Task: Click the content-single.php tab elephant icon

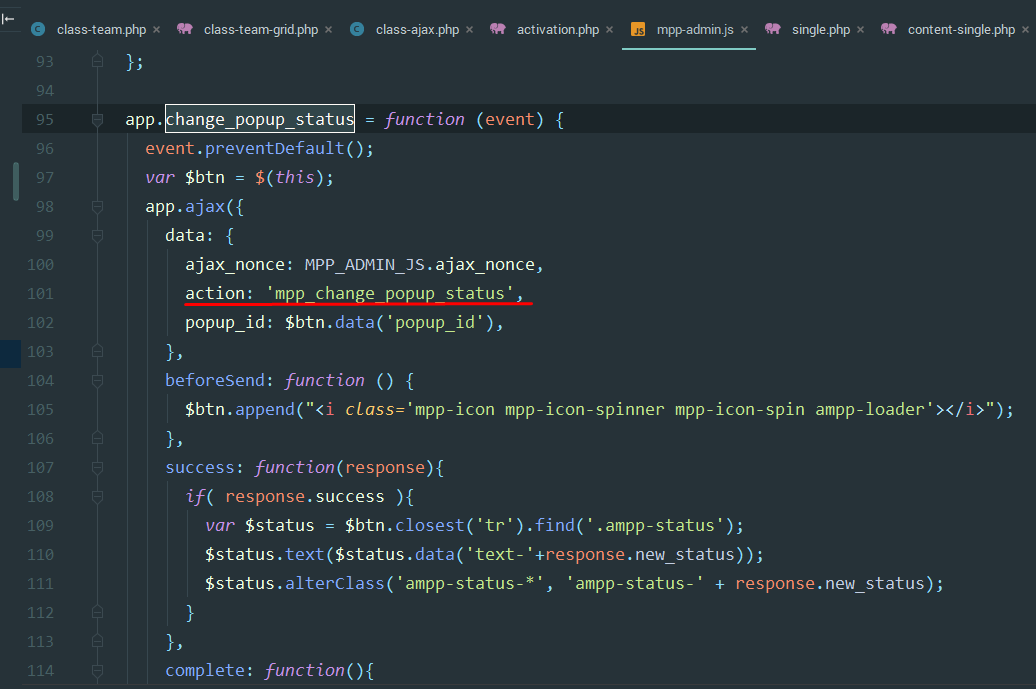Action: (x=889, y=29)
